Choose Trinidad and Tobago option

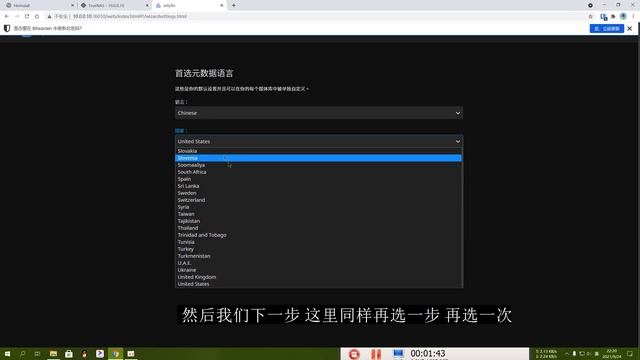click(318, 235)
